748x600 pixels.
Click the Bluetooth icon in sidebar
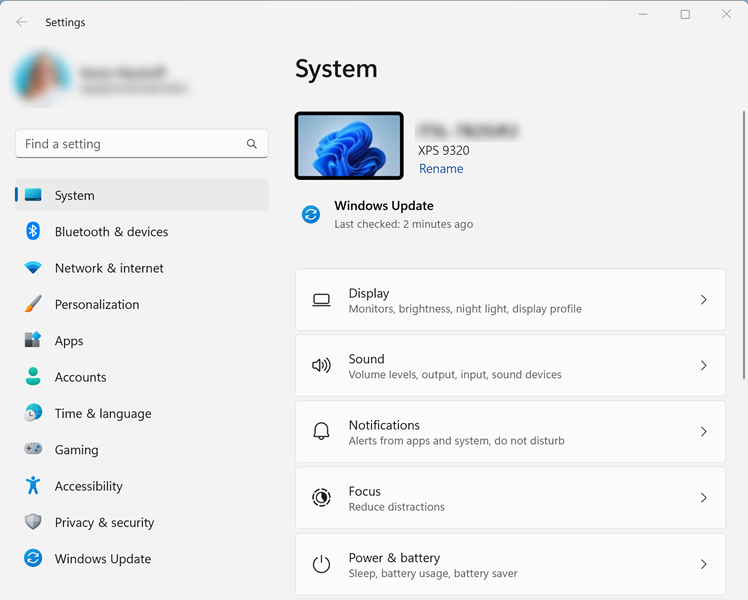click(x=33, y=232)
